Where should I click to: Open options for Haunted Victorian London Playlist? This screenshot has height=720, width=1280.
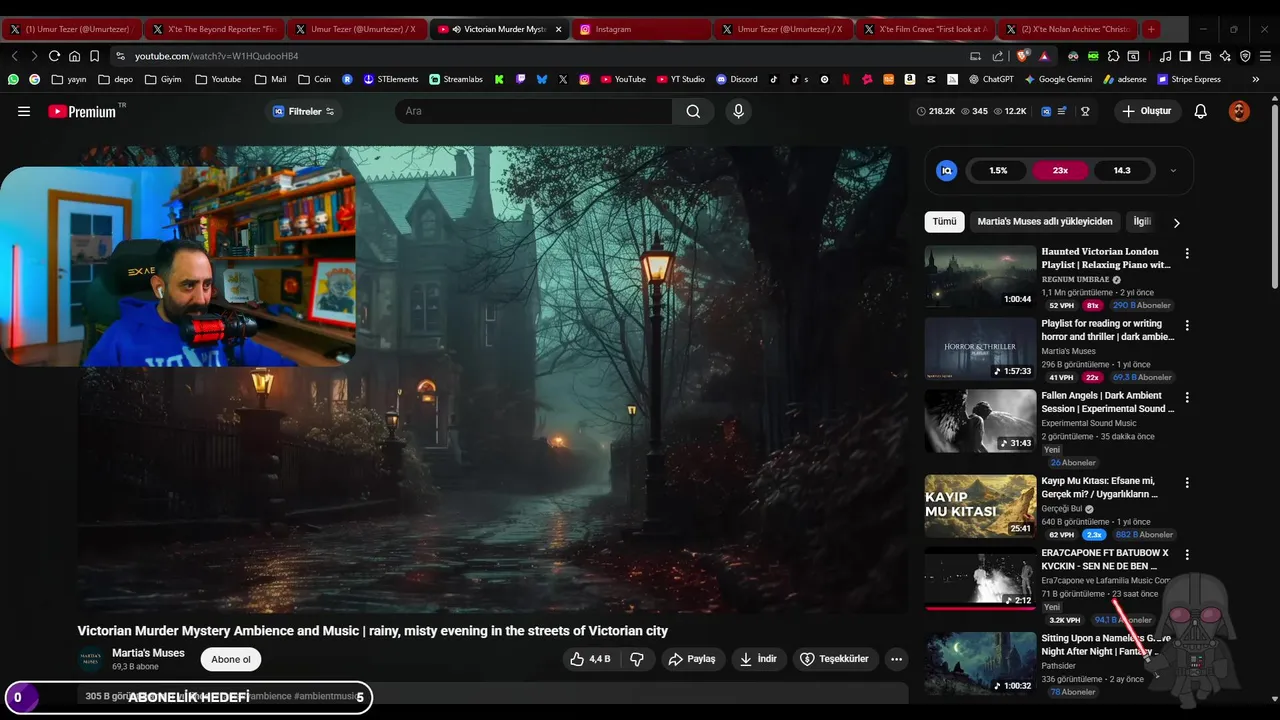[1187, 254]
